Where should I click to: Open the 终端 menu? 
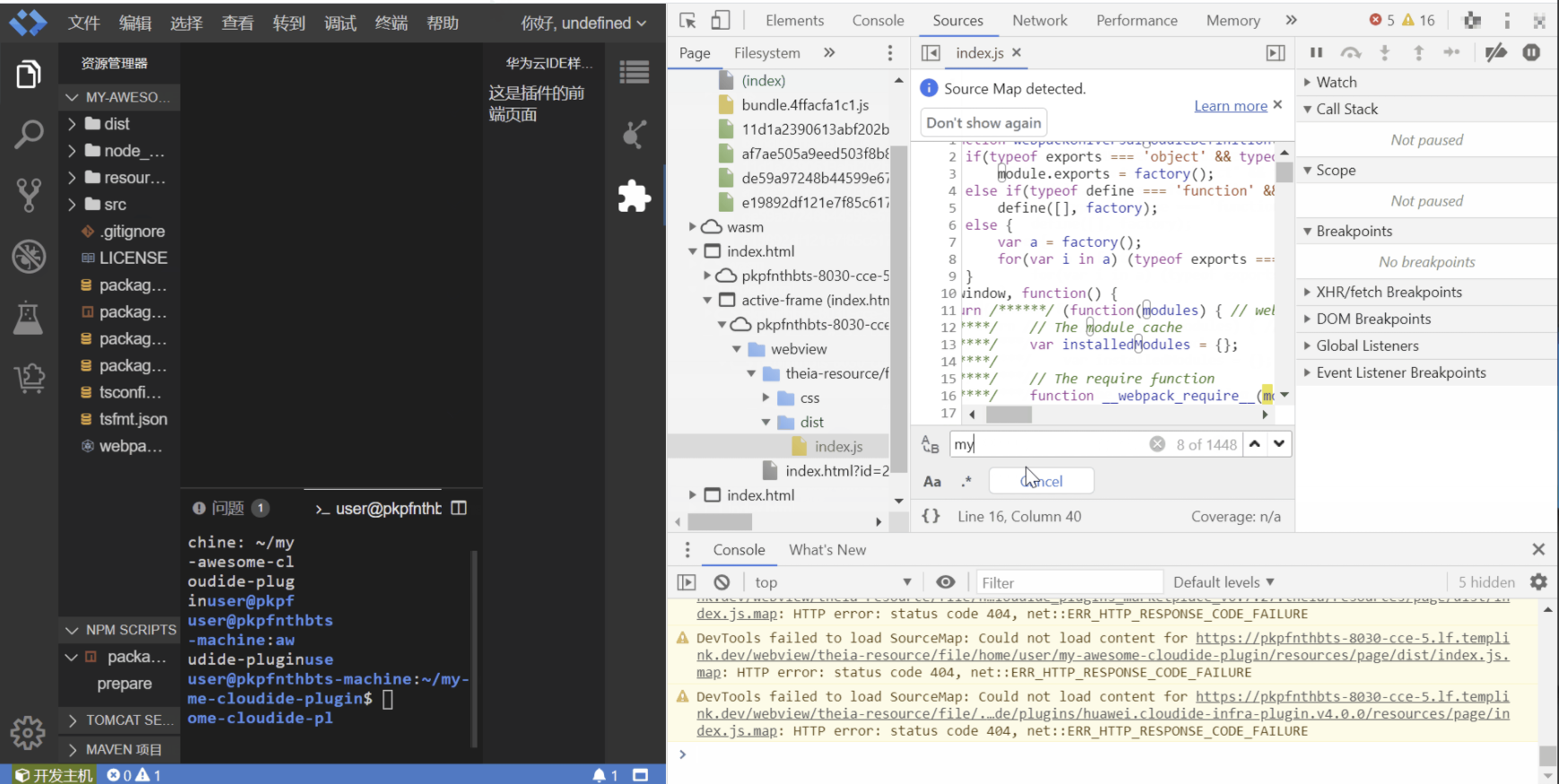(391, 23)
